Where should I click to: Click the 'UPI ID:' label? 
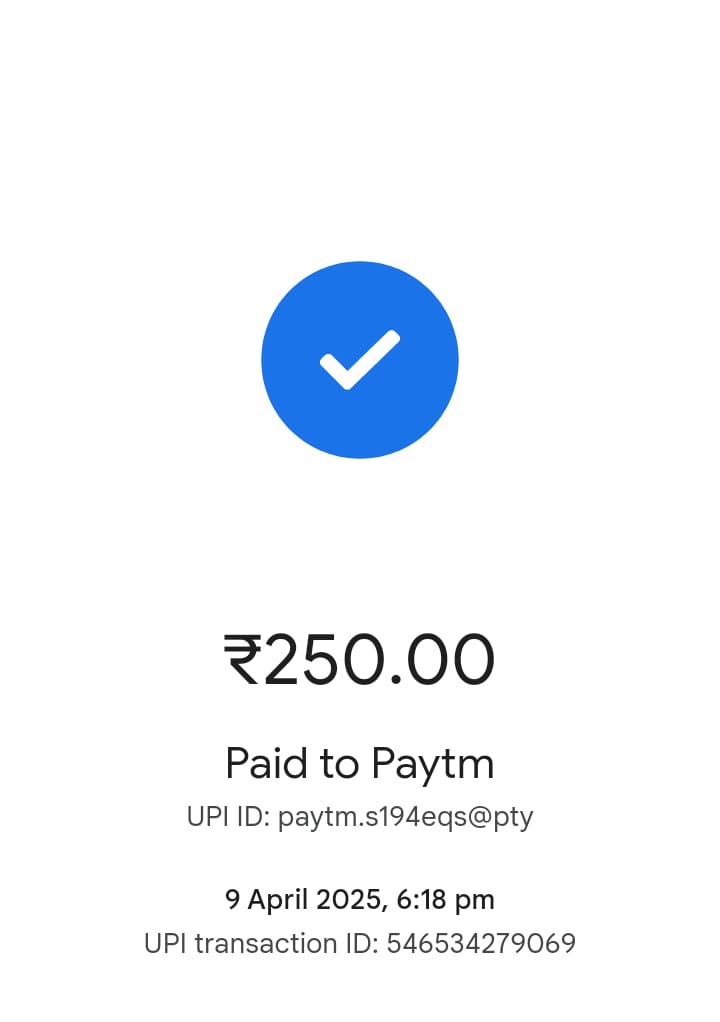[228, 817]
